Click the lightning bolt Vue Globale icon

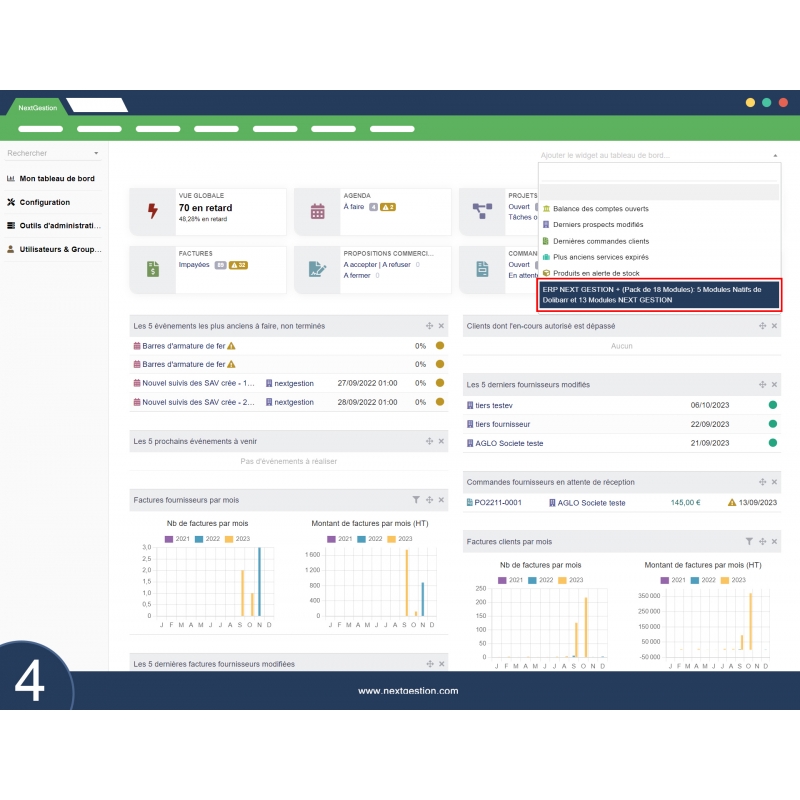[153, 211]
